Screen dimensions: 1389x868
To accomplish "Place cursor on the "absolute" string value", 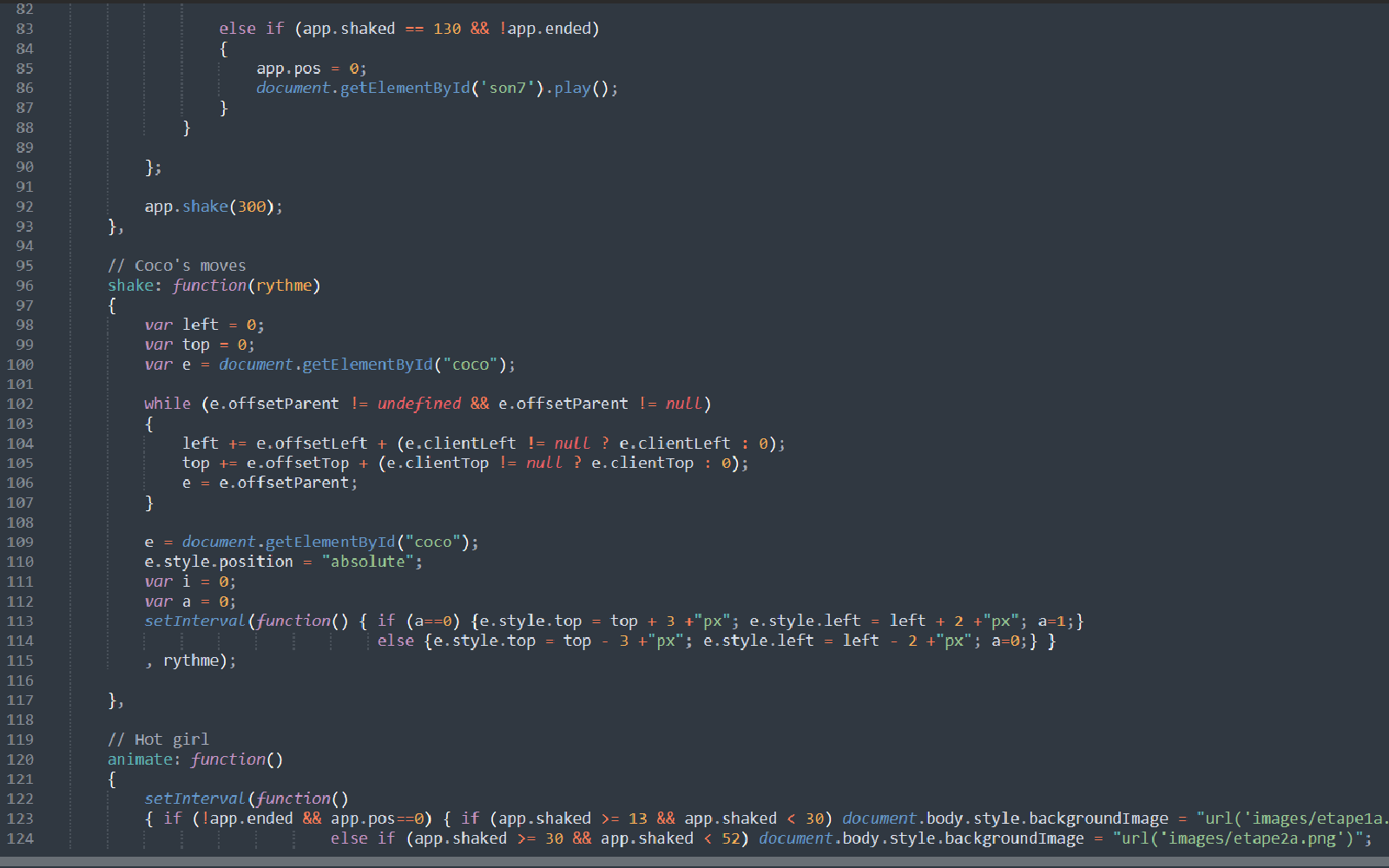I will click(368, 562).
